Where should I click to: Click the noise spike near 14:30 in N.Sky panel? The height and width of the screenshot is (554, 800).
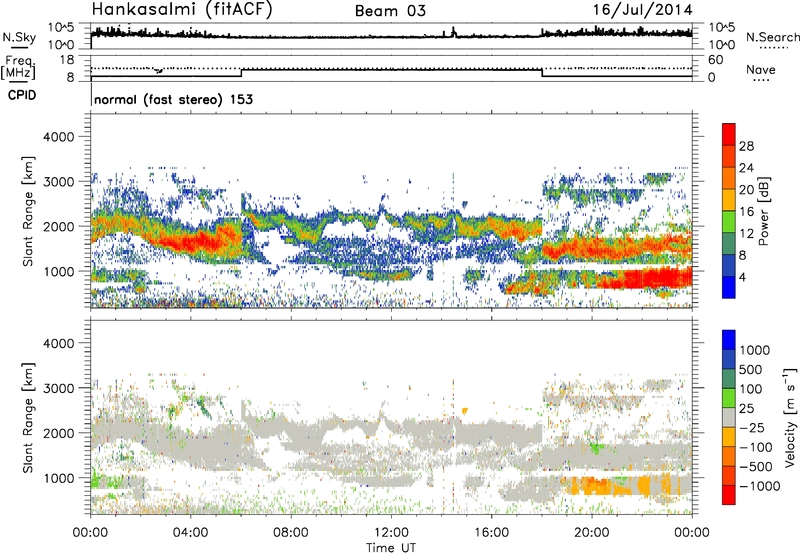[454, 32]
